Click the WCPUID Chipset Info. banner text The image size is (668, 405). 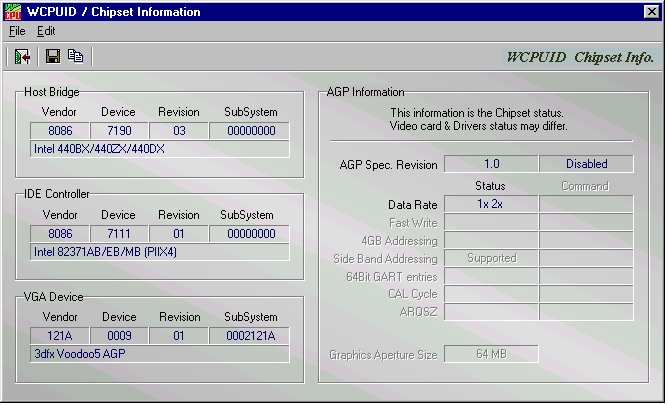(580, 57)
